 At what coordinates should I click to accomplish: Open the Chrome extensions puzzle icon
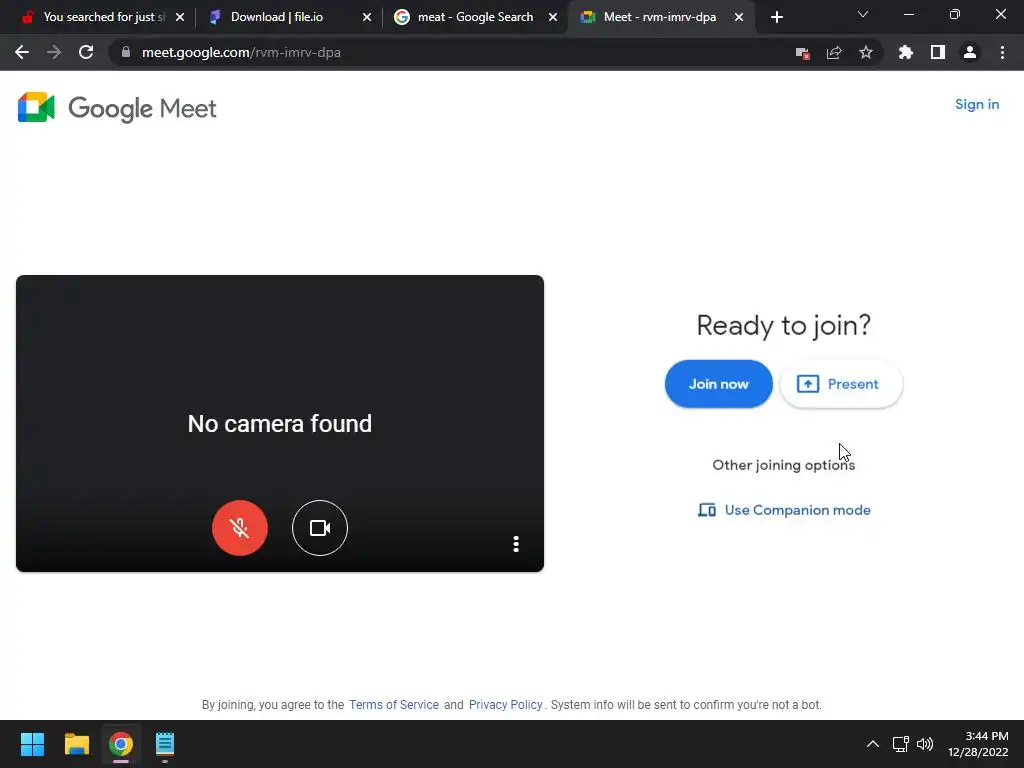click(x=906, y=52)
